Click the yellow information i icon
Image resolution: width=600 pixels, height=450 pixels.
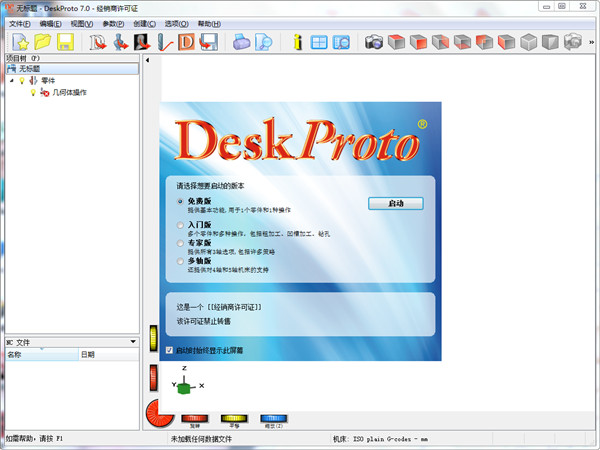click(x=297, y=42)
